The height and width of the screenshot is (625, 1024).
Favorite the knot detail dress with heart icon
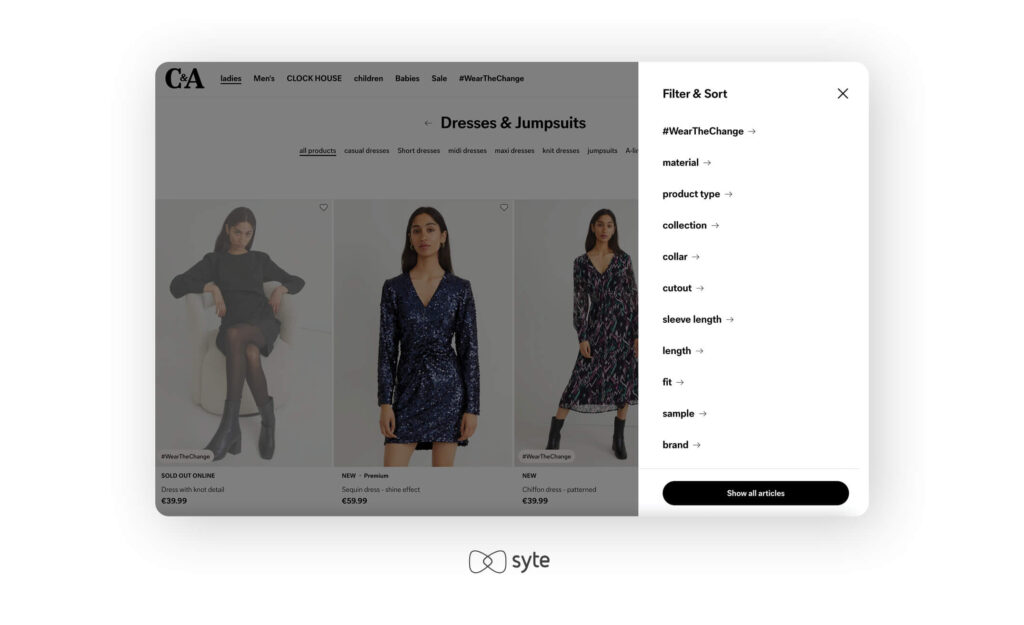[323, 208]
